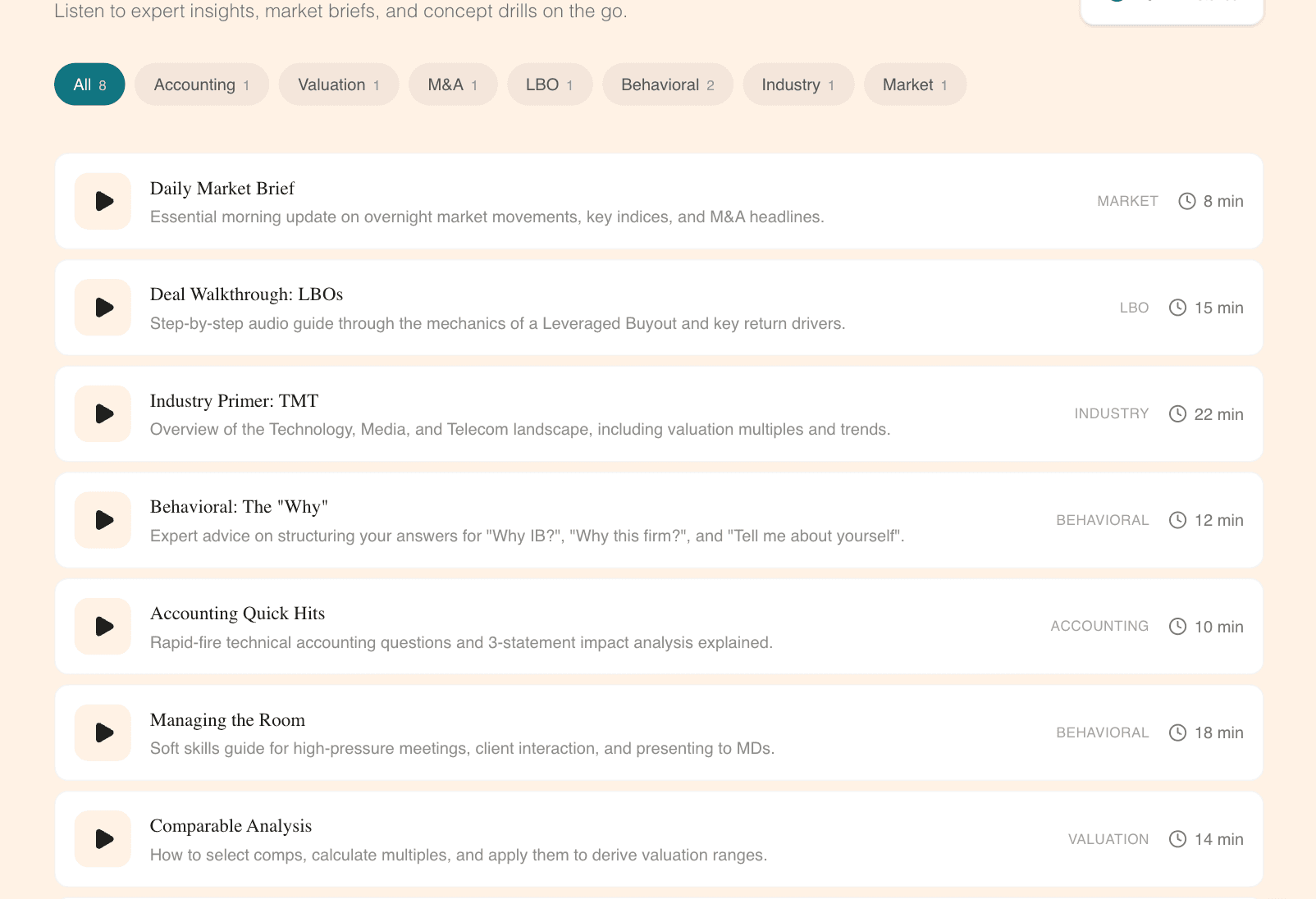Viewport: 1316px width, 899px height.
Task: Click the clock icon beside 22 min
Action: pos(1178,413)
